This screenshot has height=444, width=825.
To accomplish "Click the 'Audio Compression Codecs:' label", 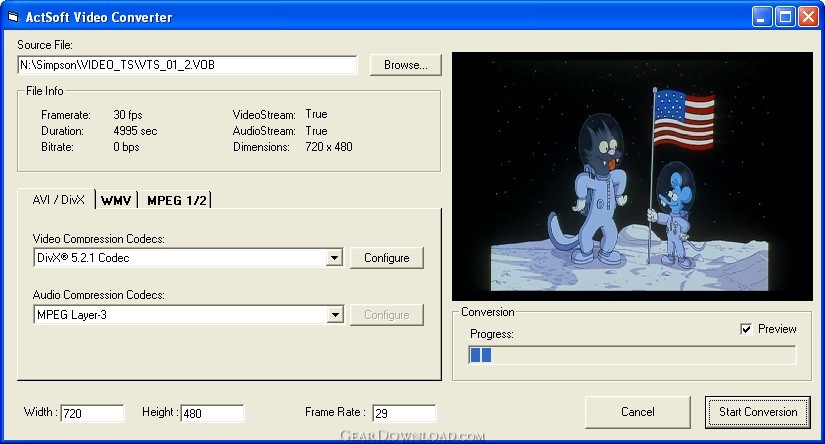I will (x=98, y=295).
